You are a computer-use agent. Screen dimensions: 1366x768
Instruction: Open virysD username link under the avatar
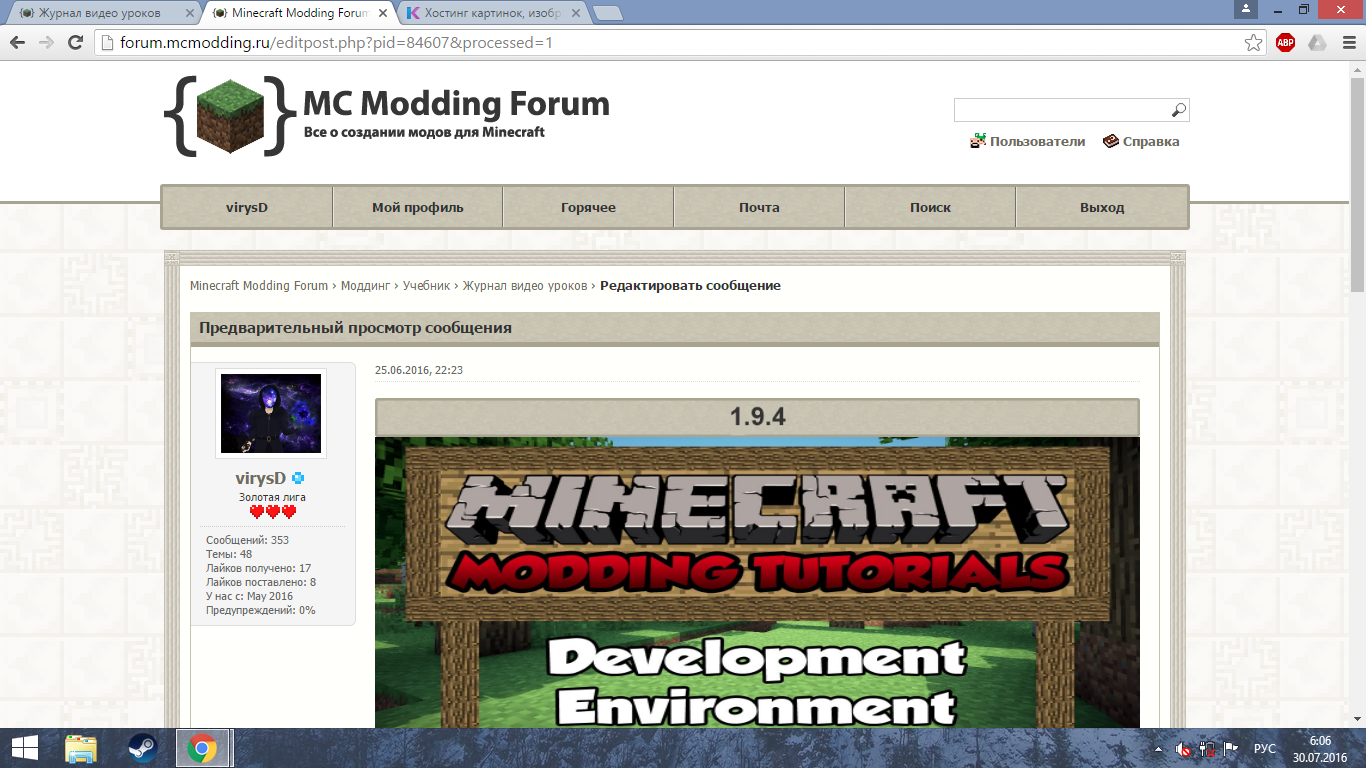(x=261, y=478)
